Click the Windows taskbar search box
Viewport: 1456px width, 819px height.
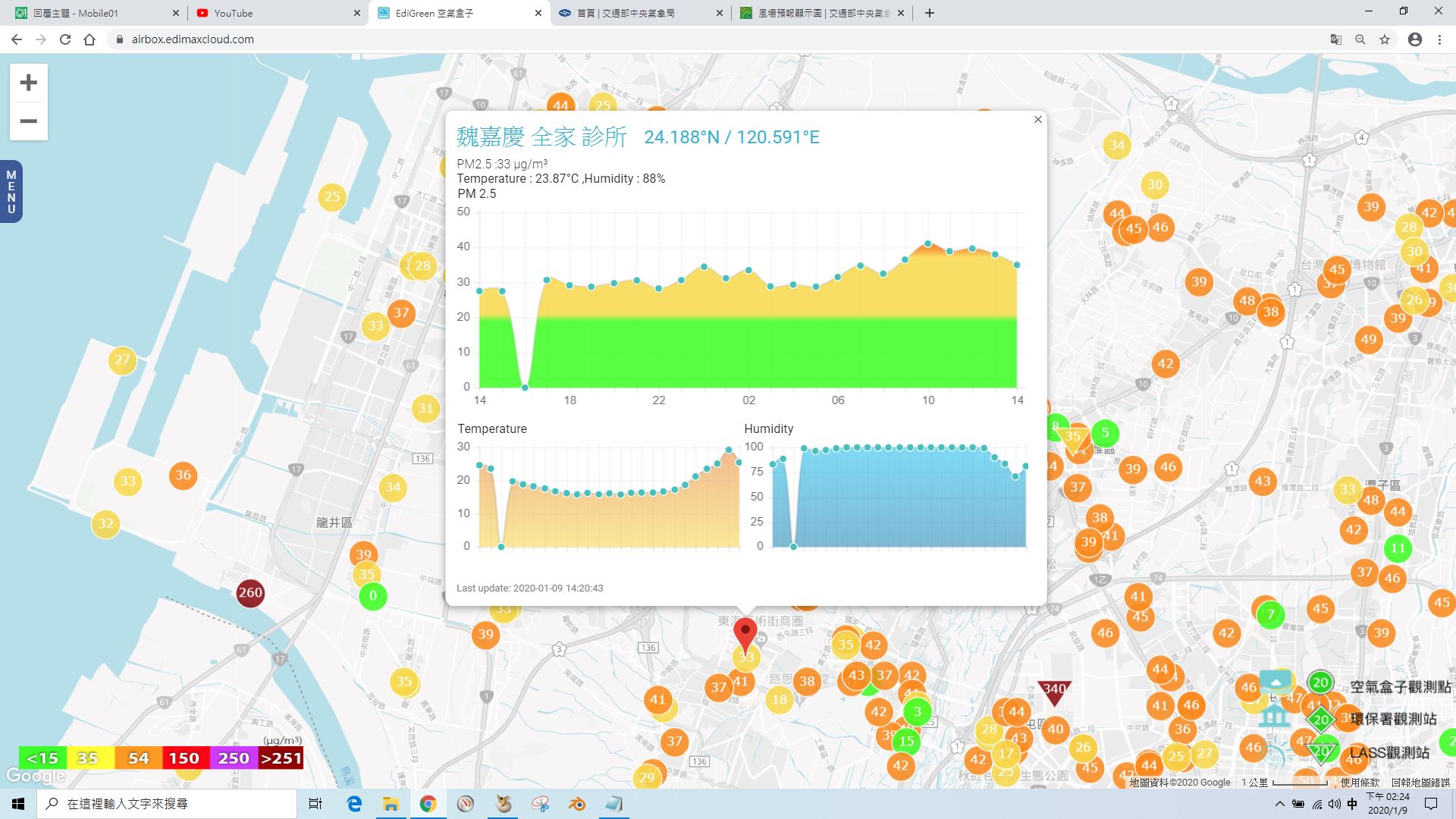click(x=167, y=804)
